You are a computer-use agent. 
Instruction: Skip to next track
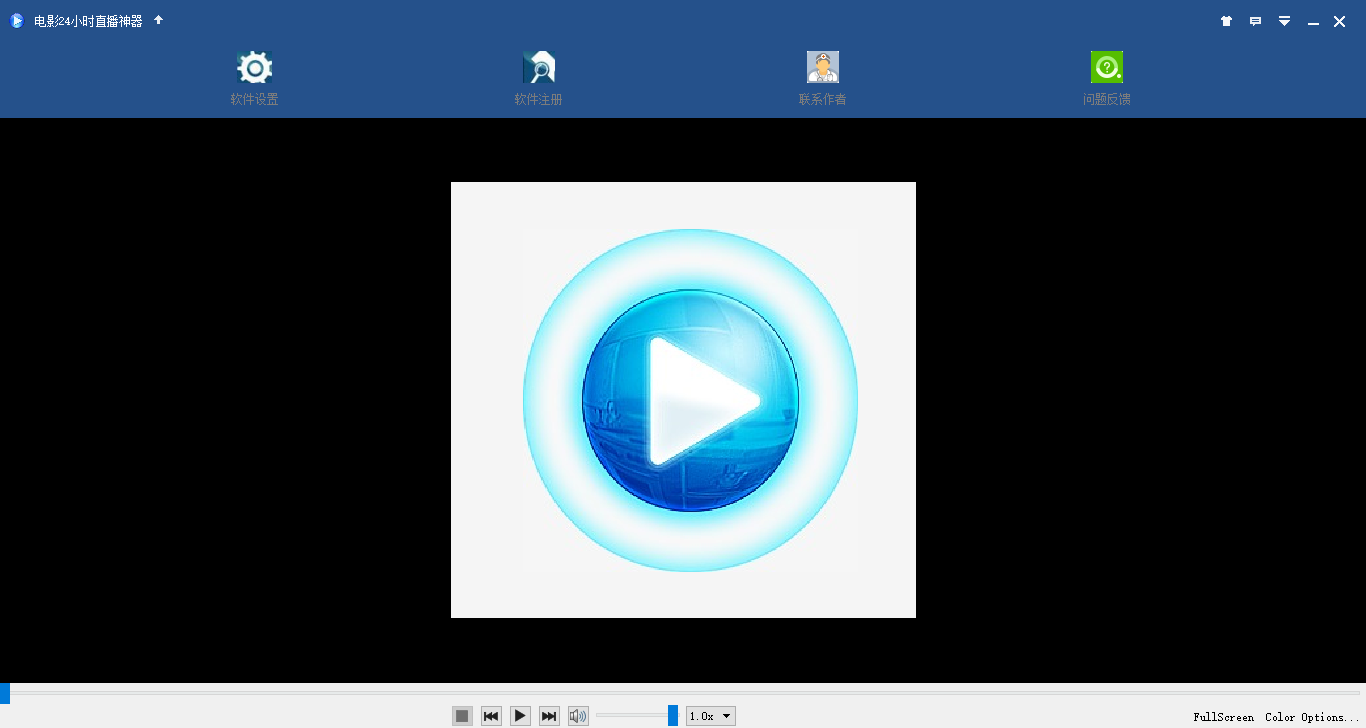pos(549,716)
